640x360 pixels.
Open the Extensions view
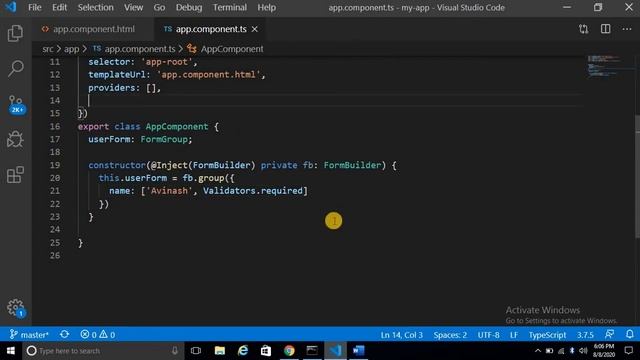15,175
